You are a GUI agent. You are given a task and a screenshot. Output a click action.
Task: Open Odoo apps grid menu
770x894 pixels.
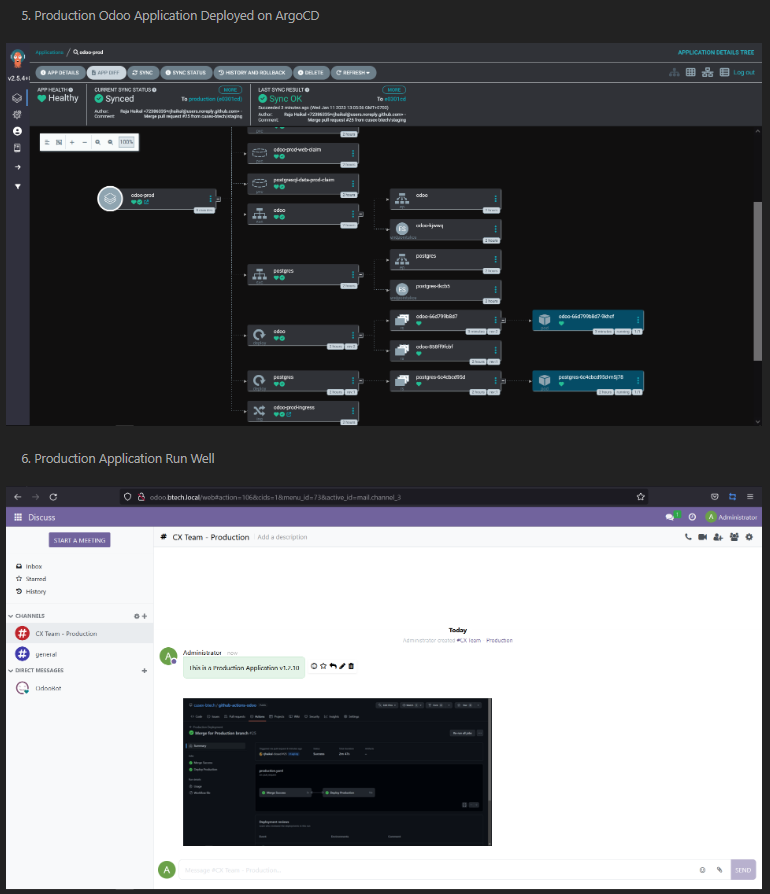point(18,517)
